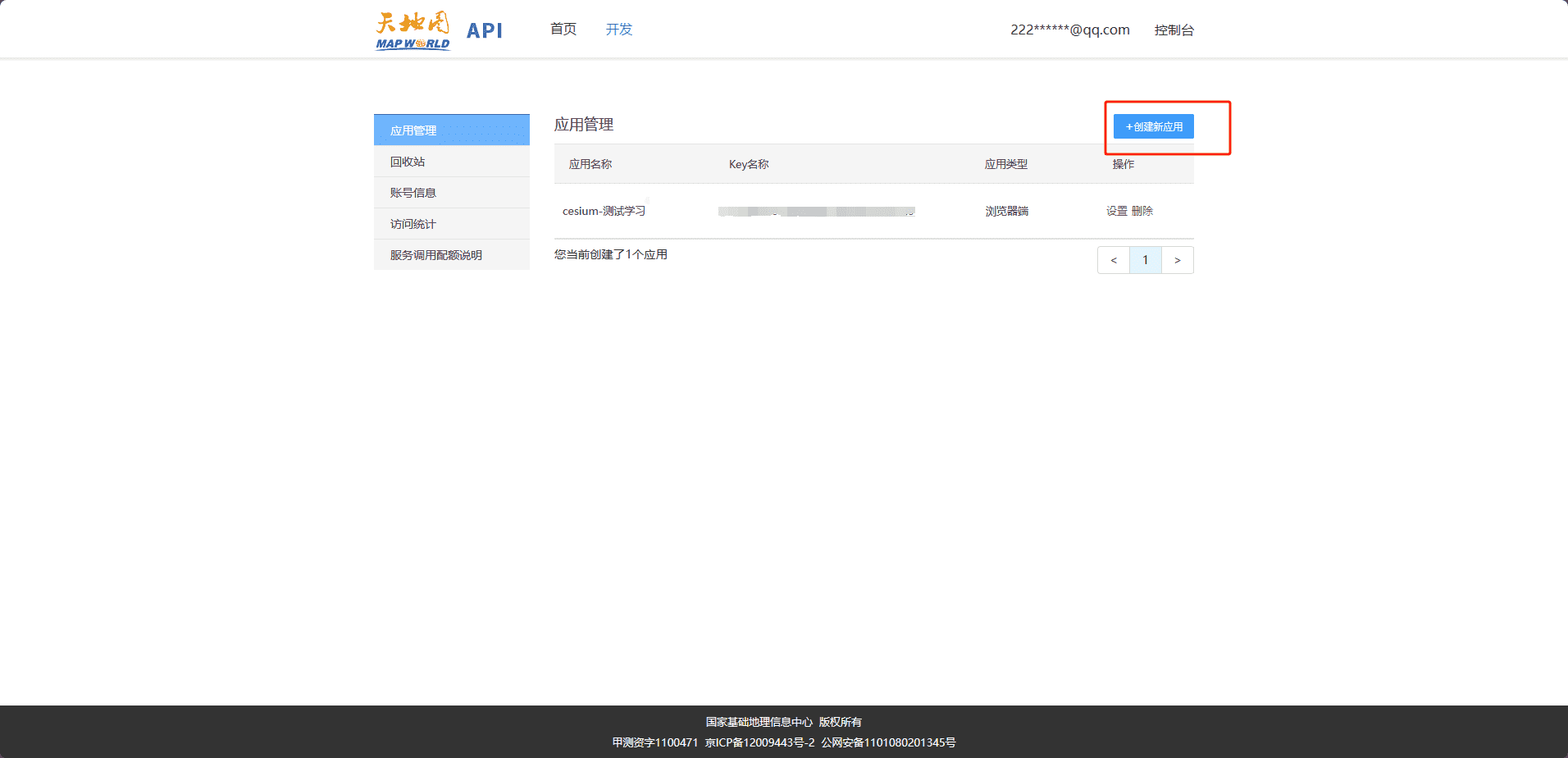Click 公网安备1101080201345号 in the footer
This screenshot has width=1568, height=758.
[x=888, y=742]
